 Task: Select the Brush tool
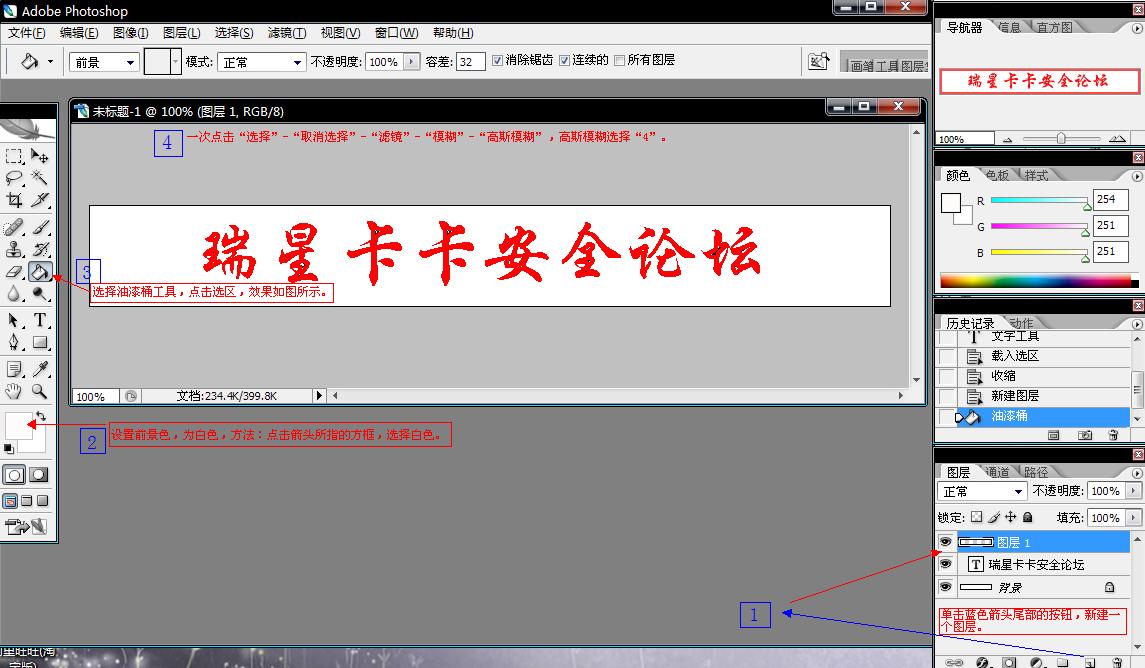coord(39,228)
